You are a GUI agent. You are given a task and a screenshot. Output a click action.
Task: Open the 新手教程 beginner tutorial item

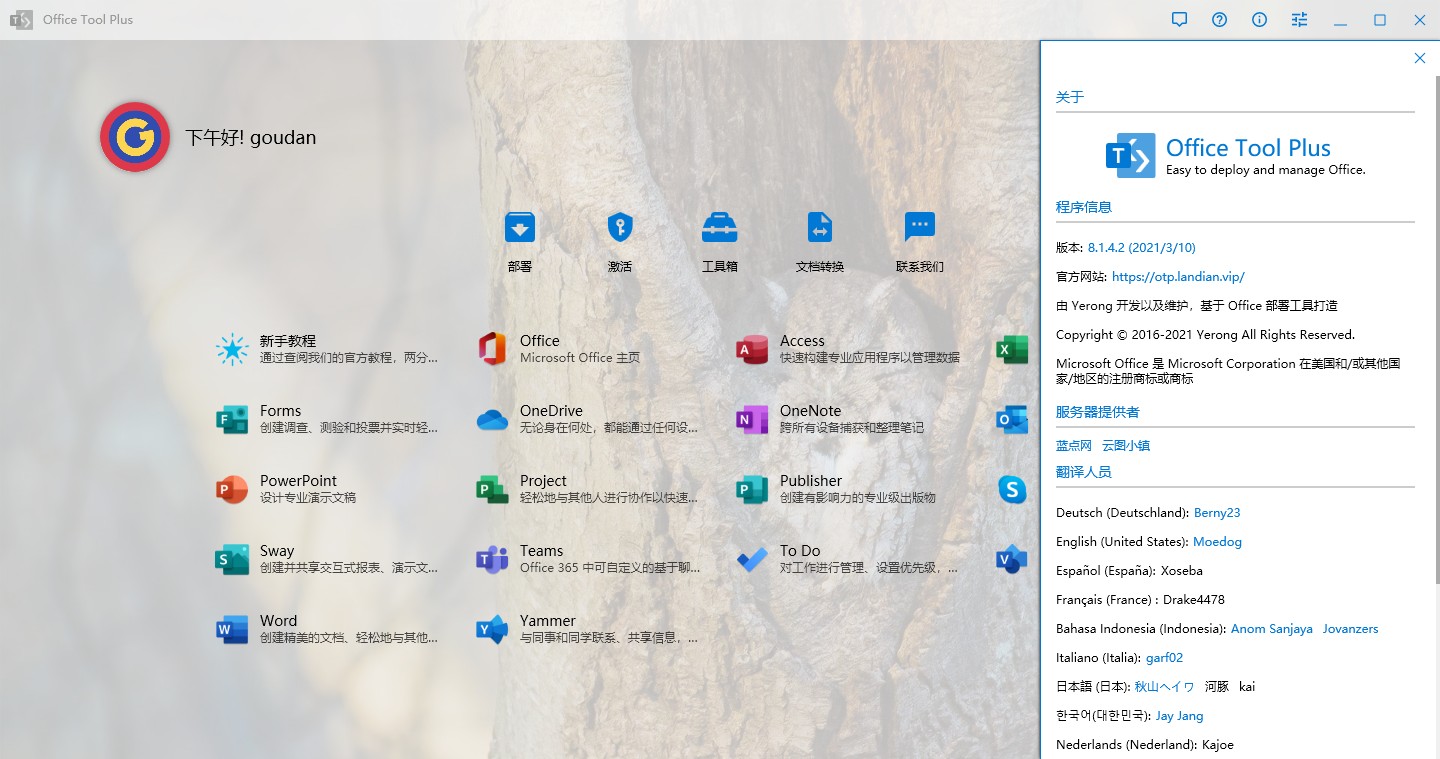click(x=288, y=349)
